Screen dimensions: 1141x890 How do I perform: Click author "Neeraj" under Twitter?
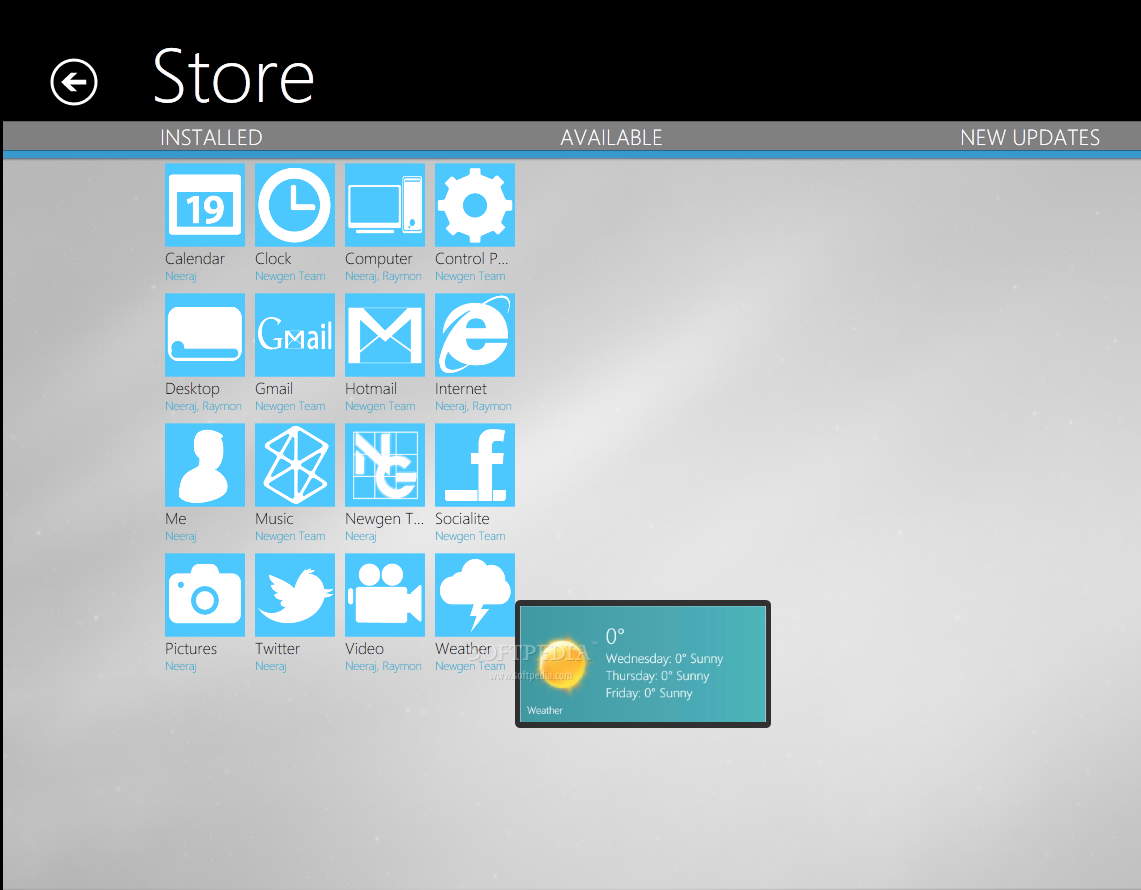pos(271,667)
